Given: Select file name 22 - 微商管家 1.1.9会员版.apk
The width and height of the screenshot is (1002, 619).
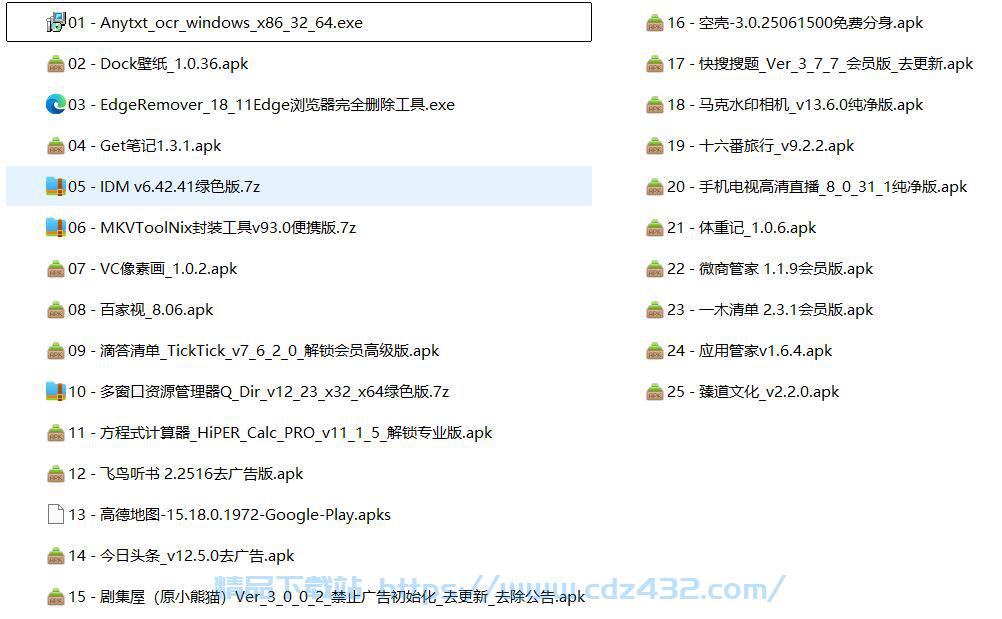Looking at the screenshot, I should (770, 269).
